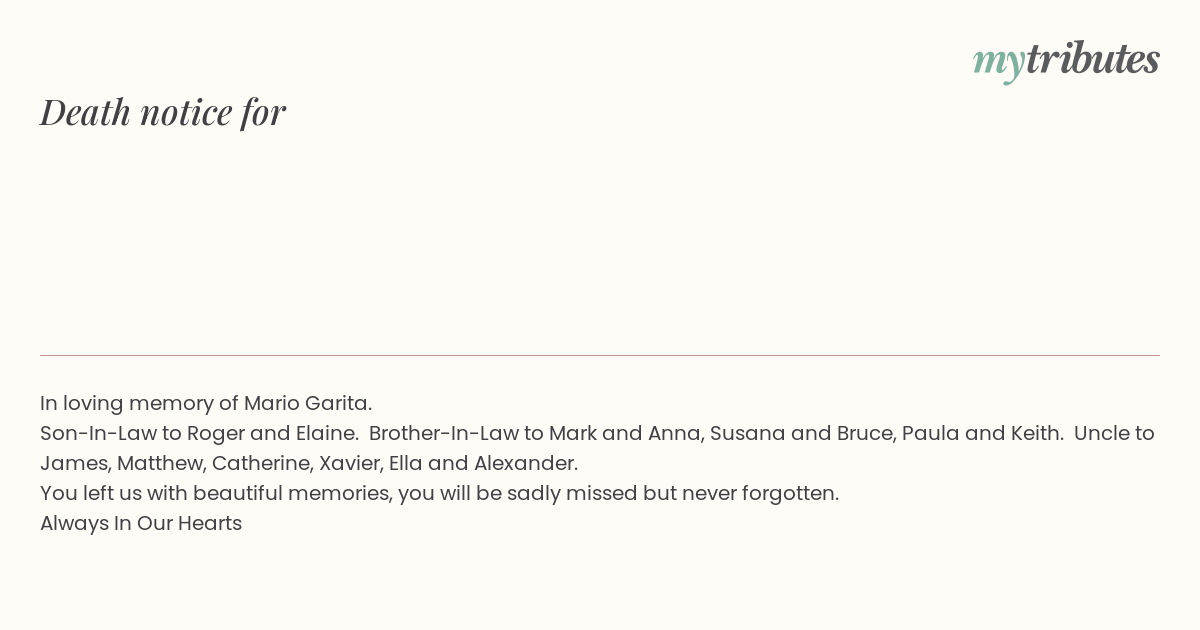The image size is (1200, 630).
Task: Click the name Mario Garita
Action: point(308,403)
